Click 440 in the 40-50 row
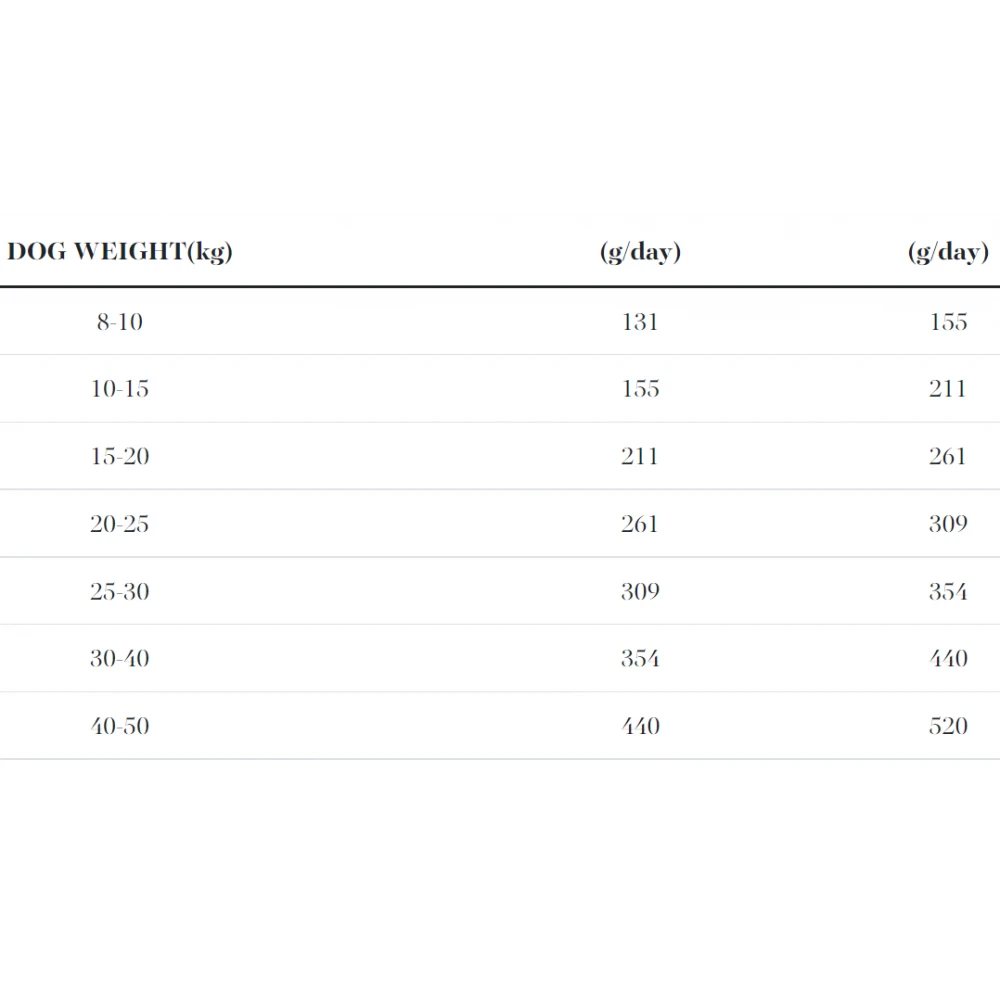 pyautogui.click(x=640, y=726)
